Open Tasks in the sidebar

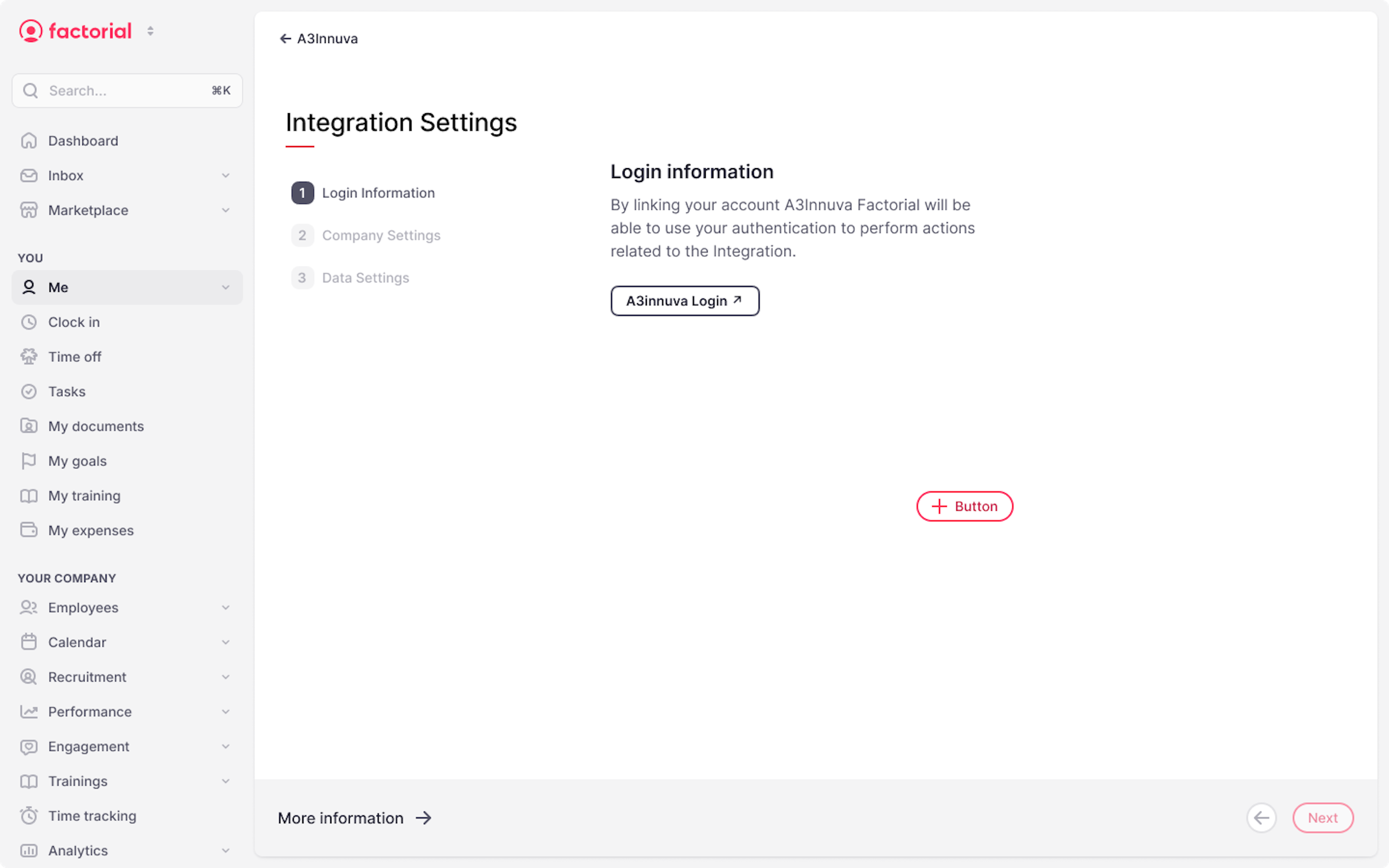click(x=127, y=392)
